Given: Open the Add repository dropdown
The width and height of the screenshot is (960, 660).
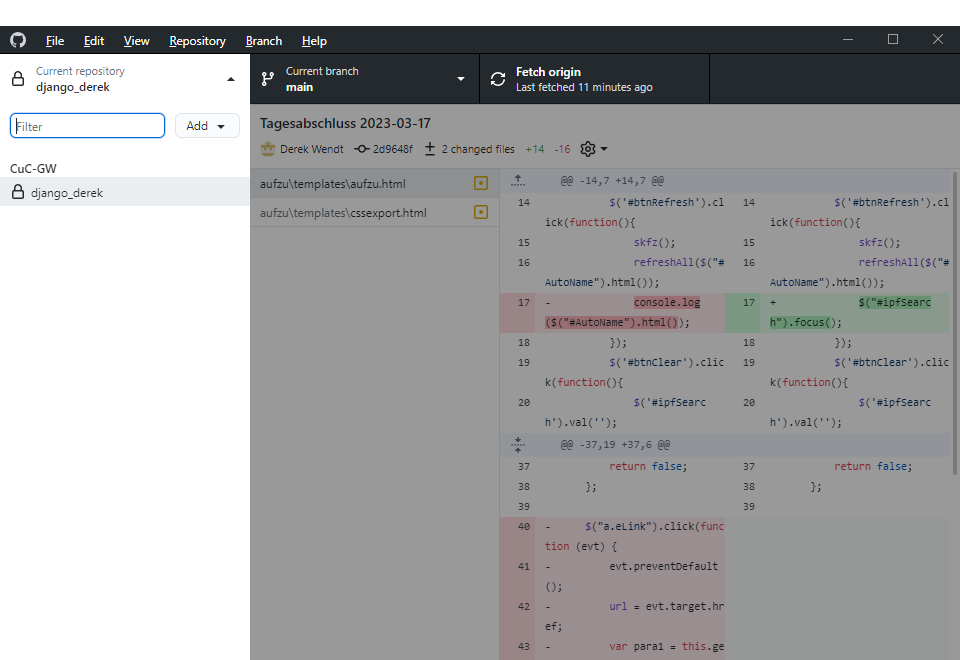Looking at the screenshot, I should point(207,126).
